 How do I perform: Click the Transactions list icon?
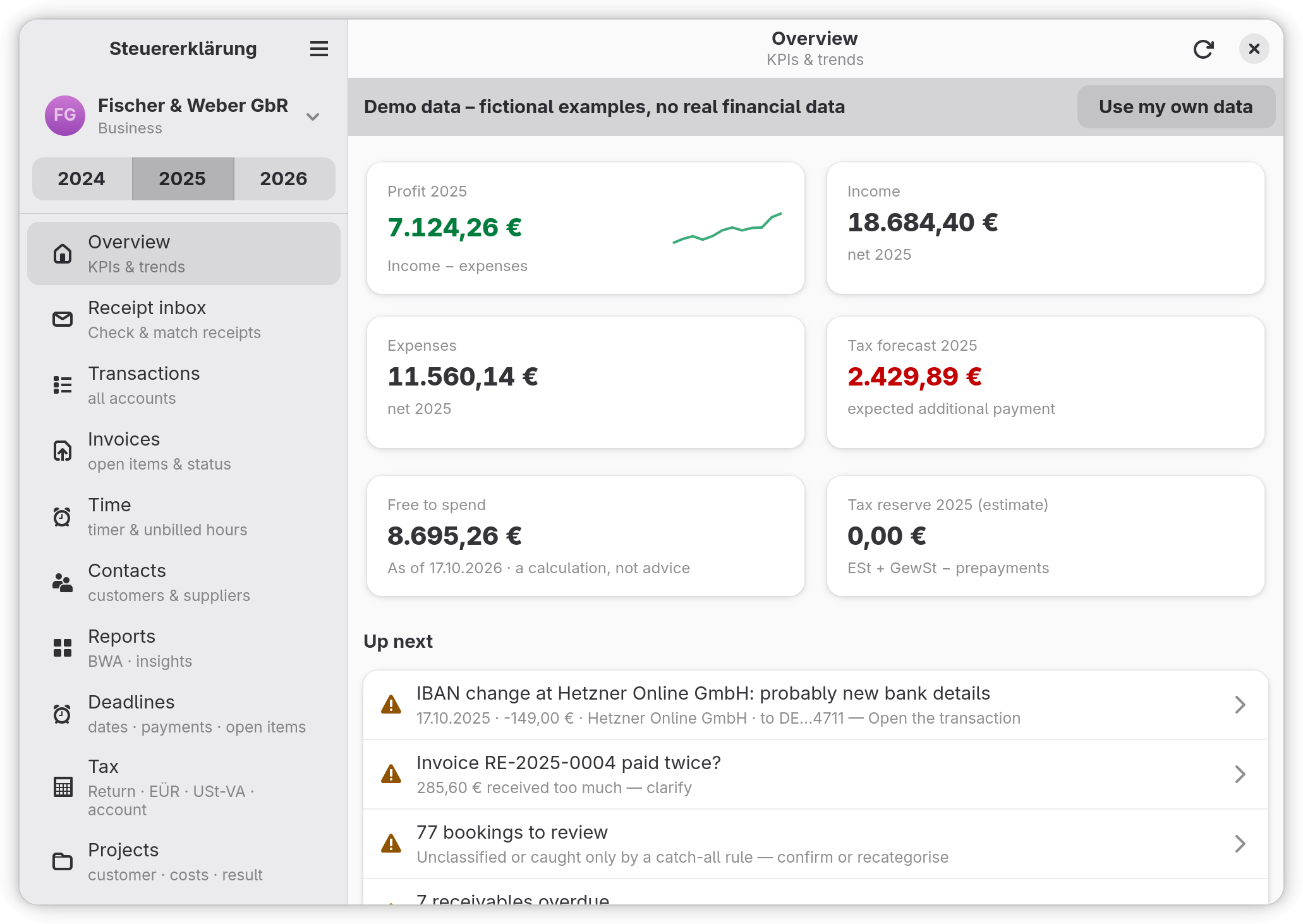click(63, 385)
